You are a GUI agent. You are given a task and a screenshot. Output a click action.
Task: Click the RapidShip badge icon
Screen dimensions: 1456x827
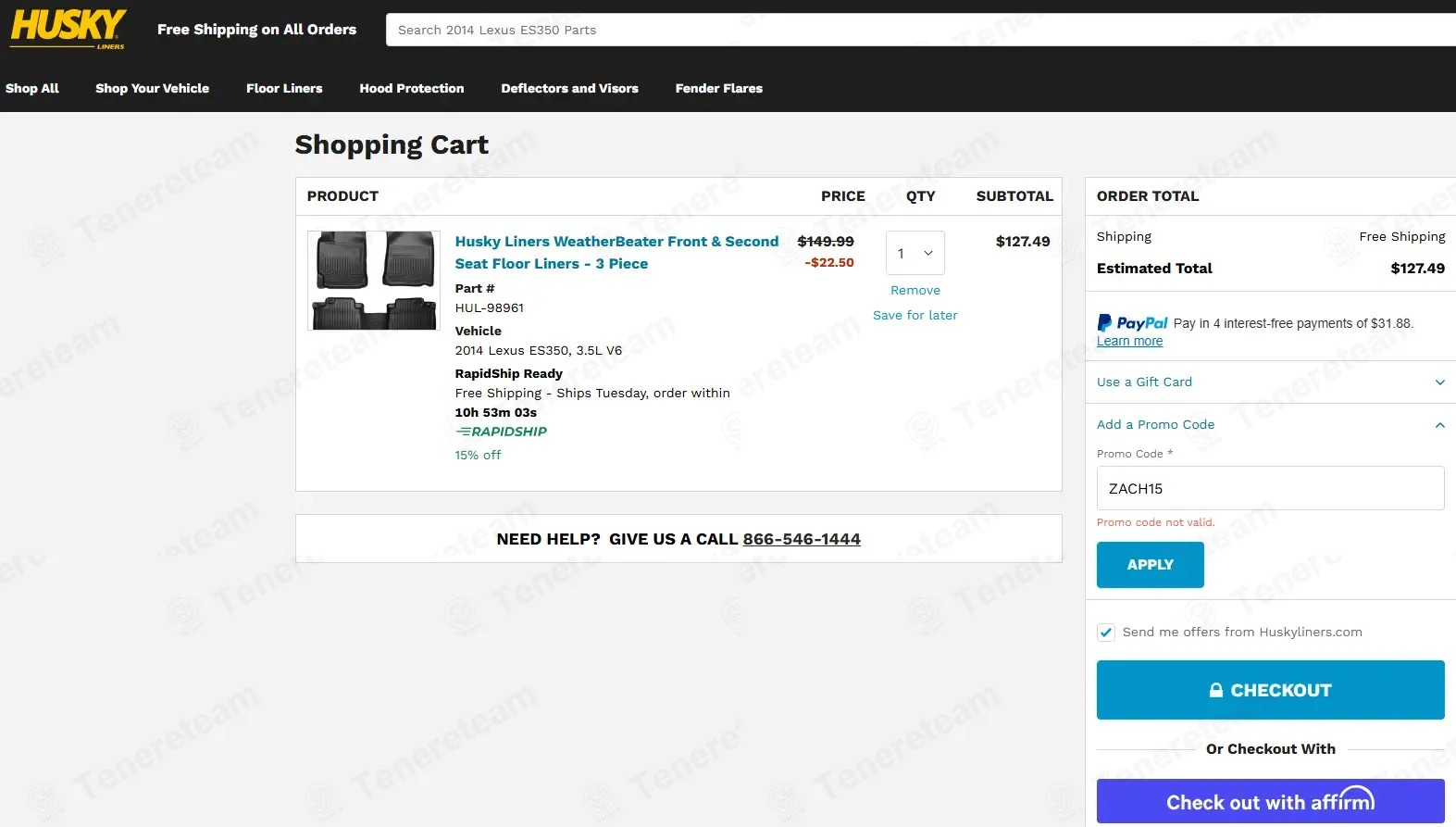point(501,432)
